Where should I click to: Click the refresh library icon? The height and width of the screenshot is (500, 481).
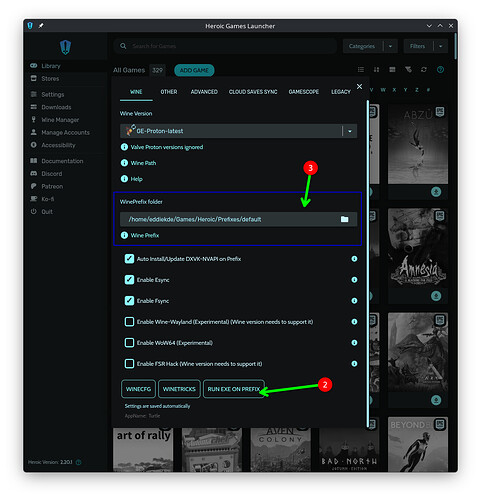click(x=424, y=69)
